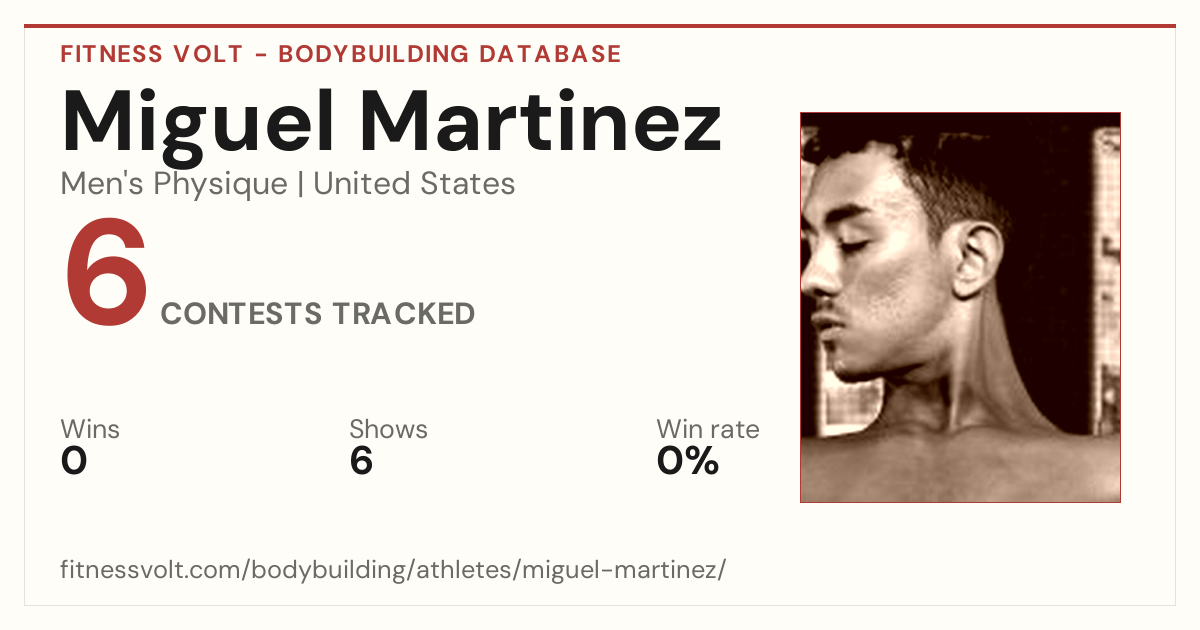Click the red line atop the card
This screenshot has height=630, width=1200.
[600, 26]
